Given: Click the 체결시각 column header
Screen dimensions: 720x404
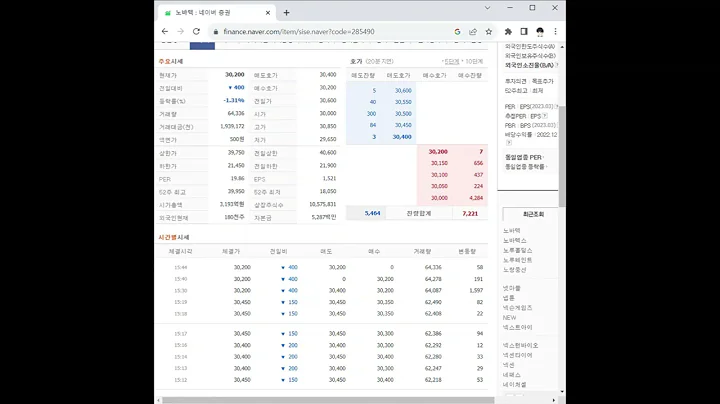Looking at the screenshot, I should pos(180,252).
